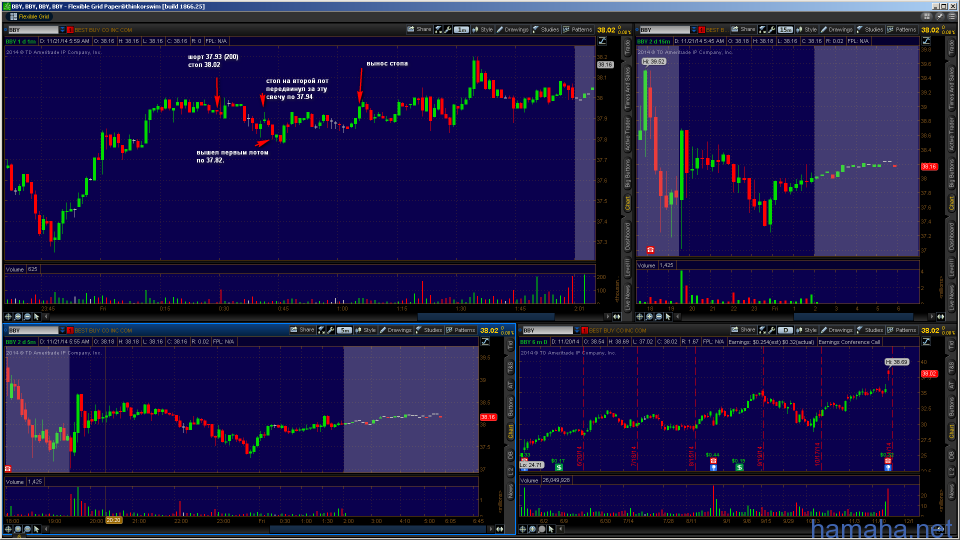This screenshot has width=960, height=540.
Task: Zoom in using the magnifier below the 1m chart
Action: pos(18,317)
